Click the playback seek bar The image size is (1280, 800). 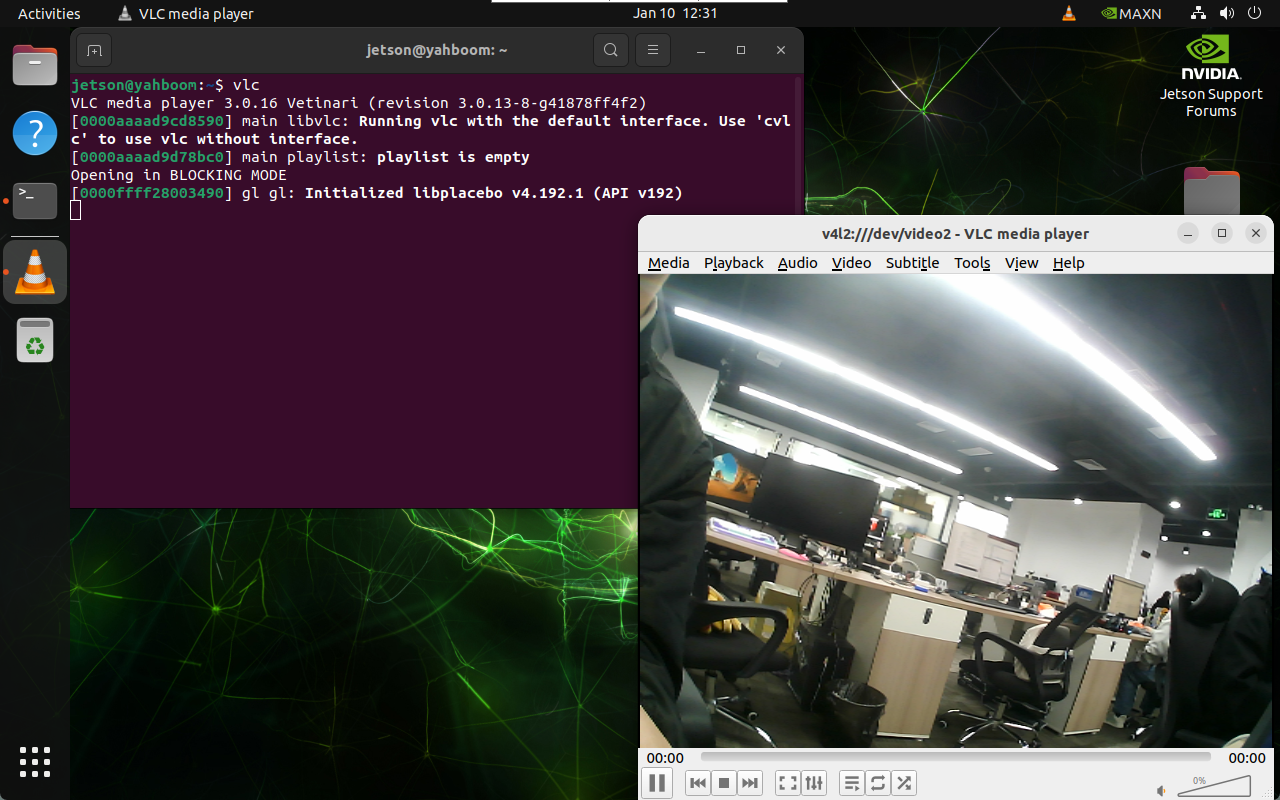[x=955, y=758]
